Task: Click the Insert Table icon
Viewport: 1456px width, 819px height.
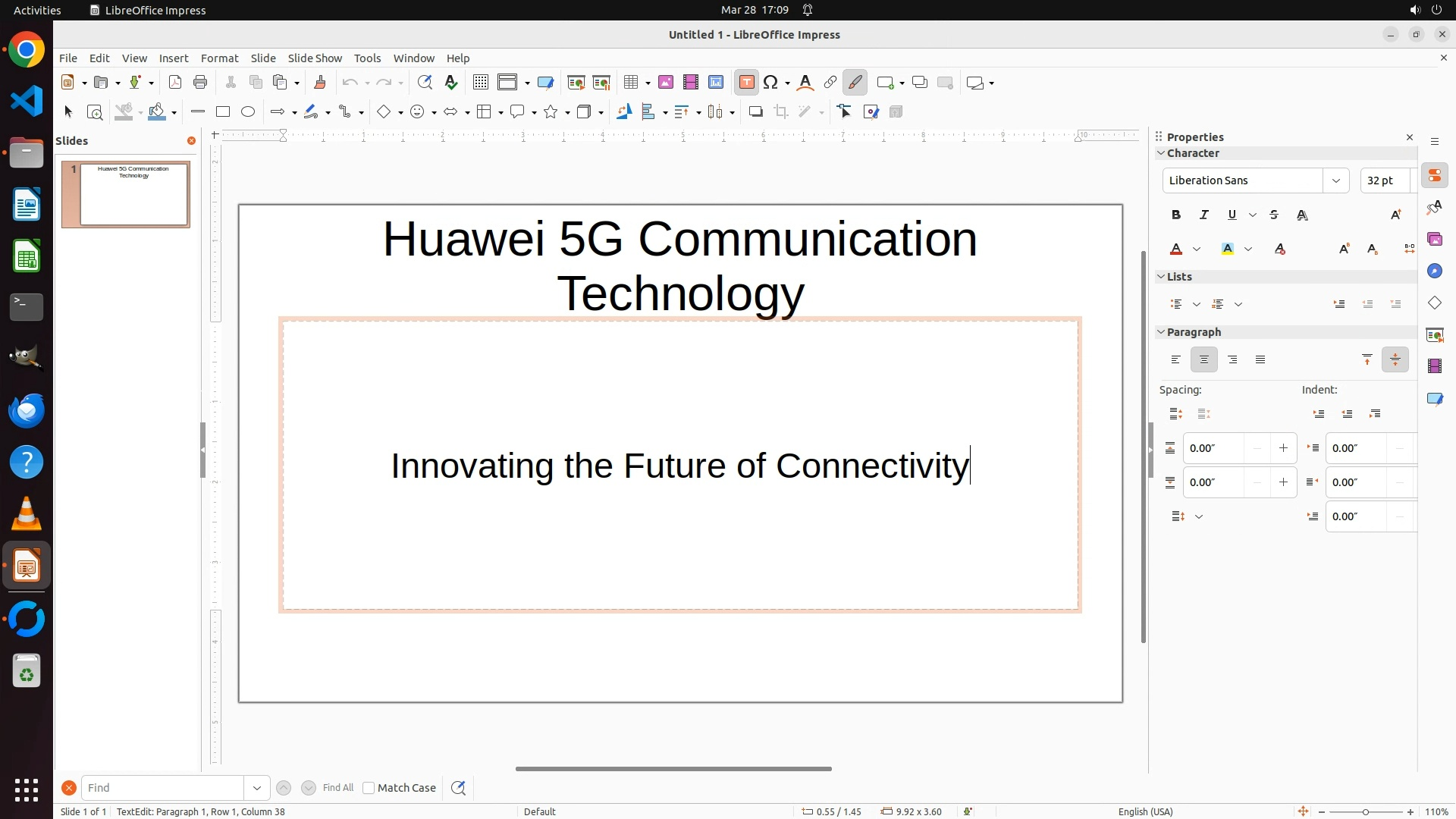Action: (x=631, y=83)
